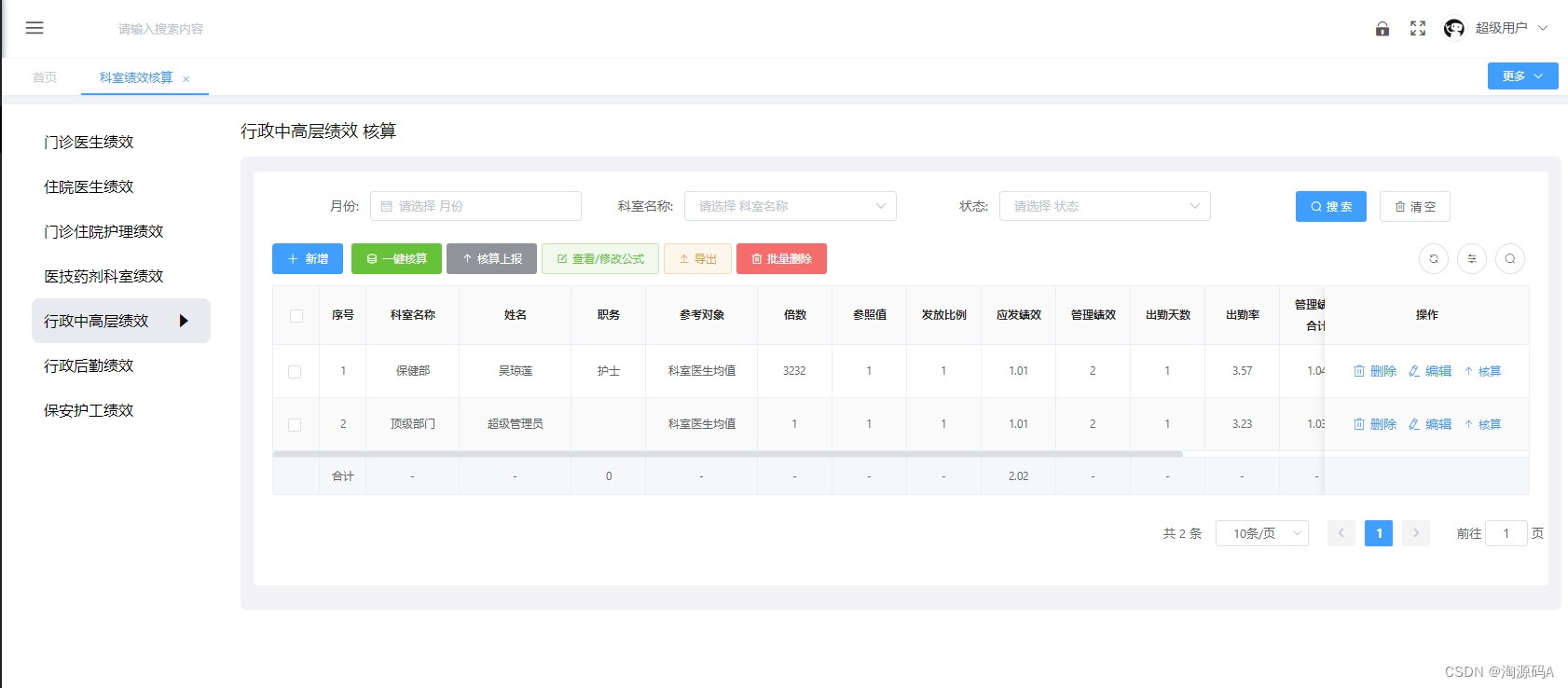This screenshot has width=1568, height=688.
Task: Focus the top search input box
Action: point(160,29)
